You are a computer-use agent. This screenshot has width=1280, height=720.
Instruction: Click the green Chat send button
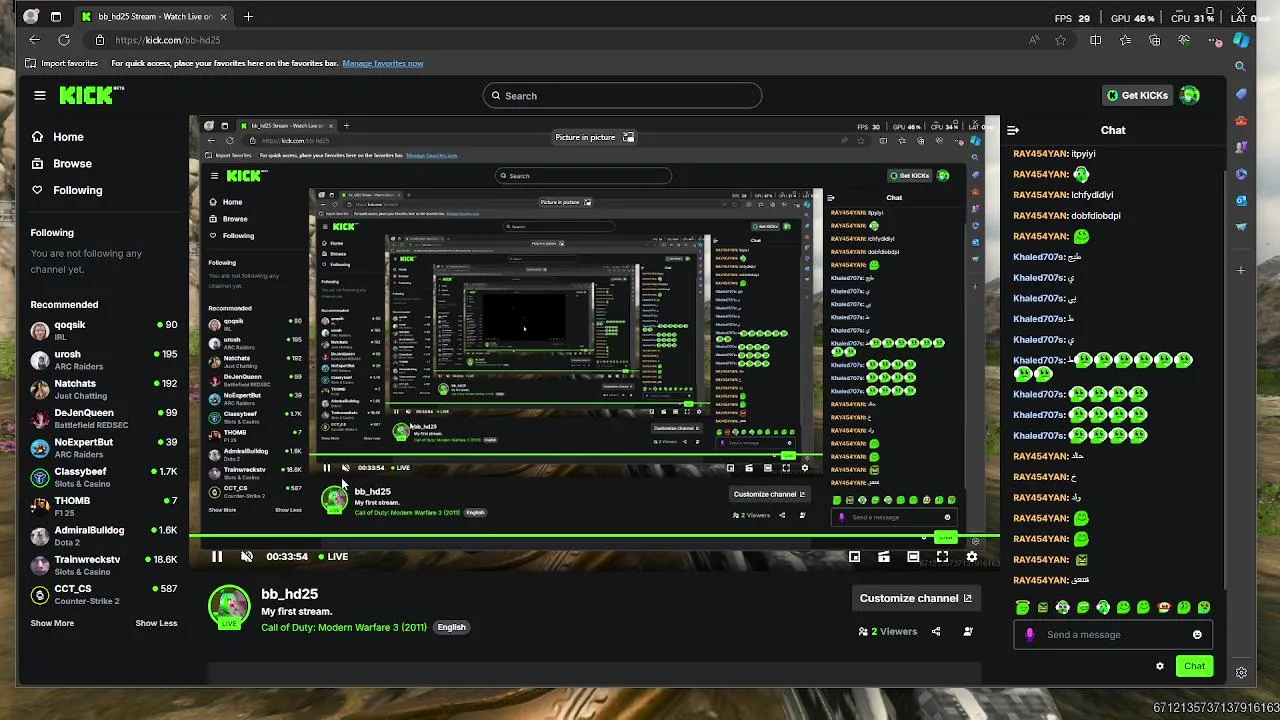coord(1194,666)
